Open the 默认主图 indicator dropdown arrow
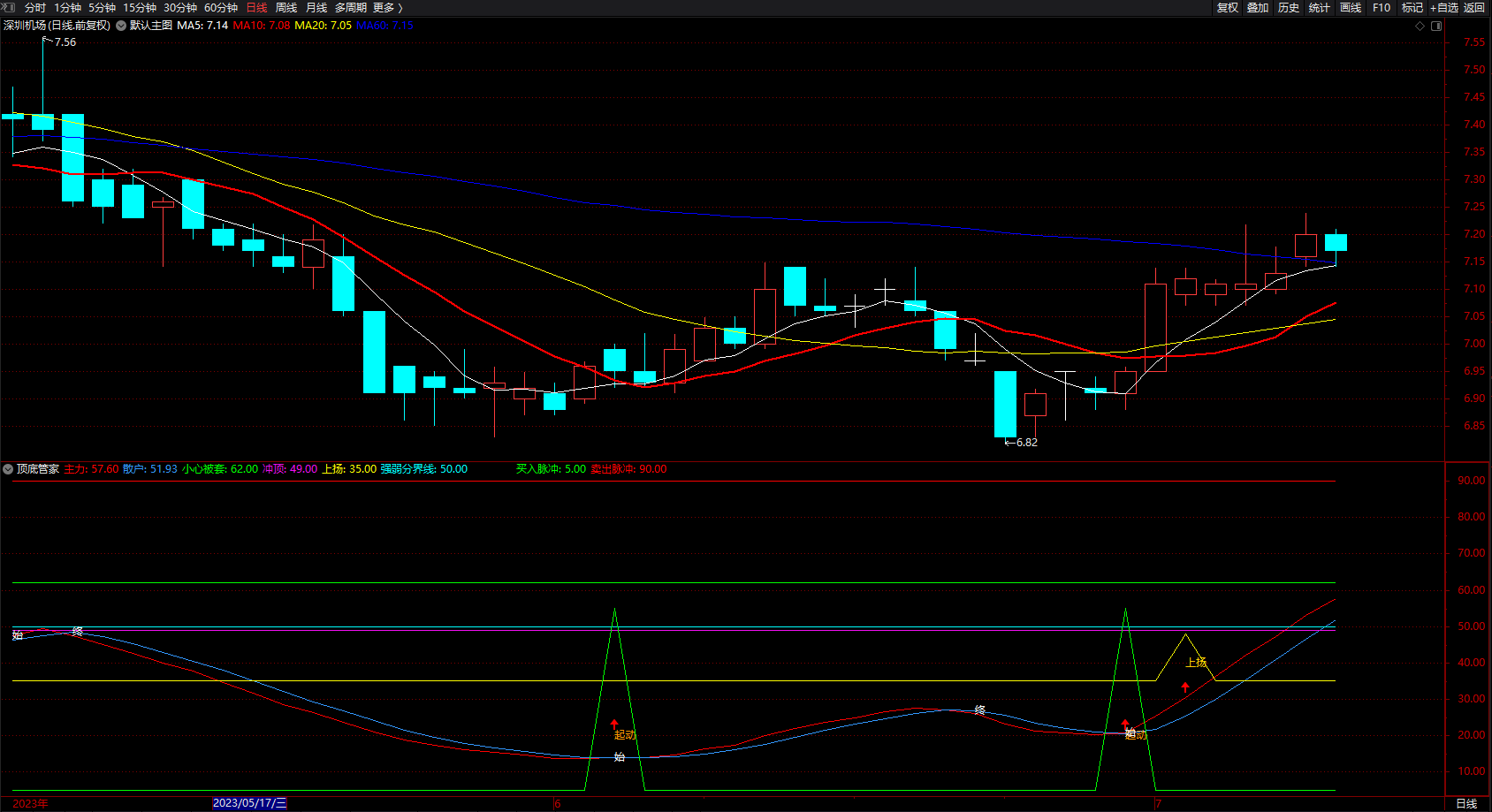1492x812 pixels. click(121, 26)
